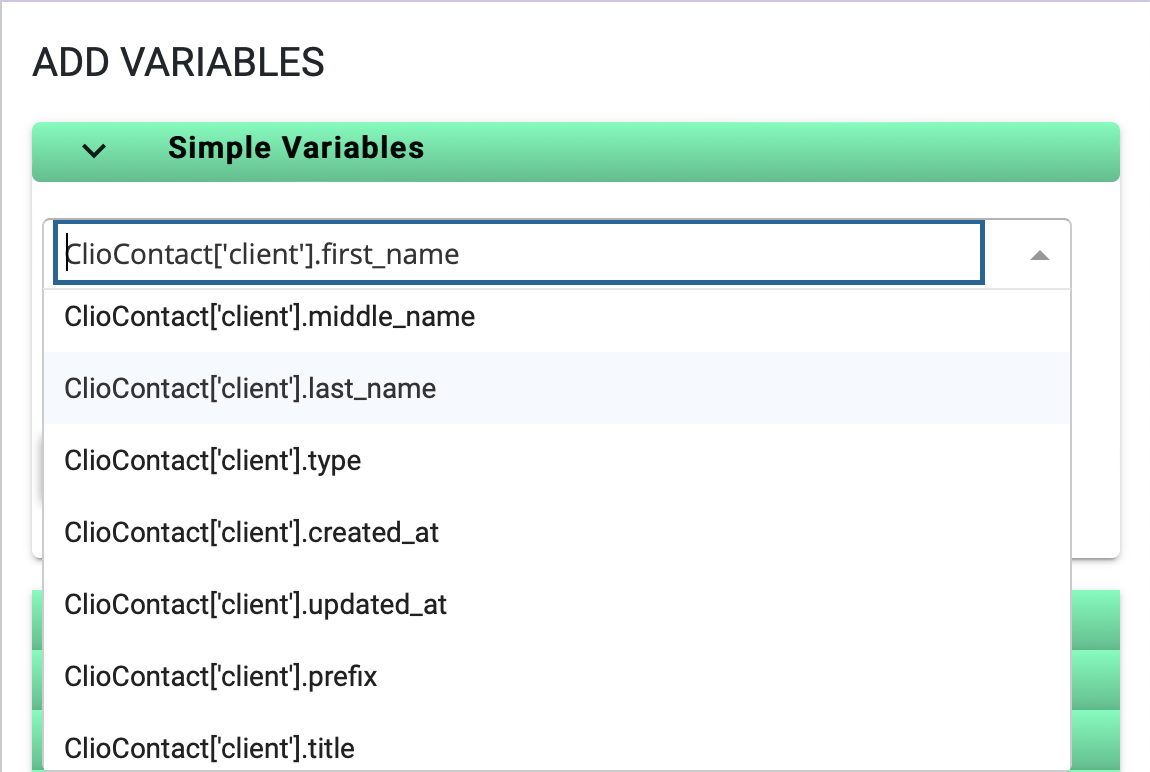
Task: Click the Simple Variables header title
Action: tap(296, 148)
